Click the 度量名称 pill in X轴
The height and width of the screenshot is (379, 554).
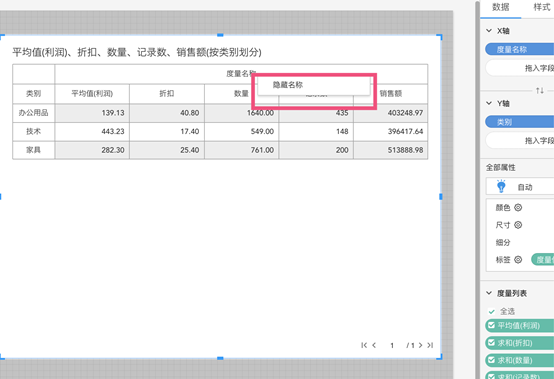click(519, 49)
